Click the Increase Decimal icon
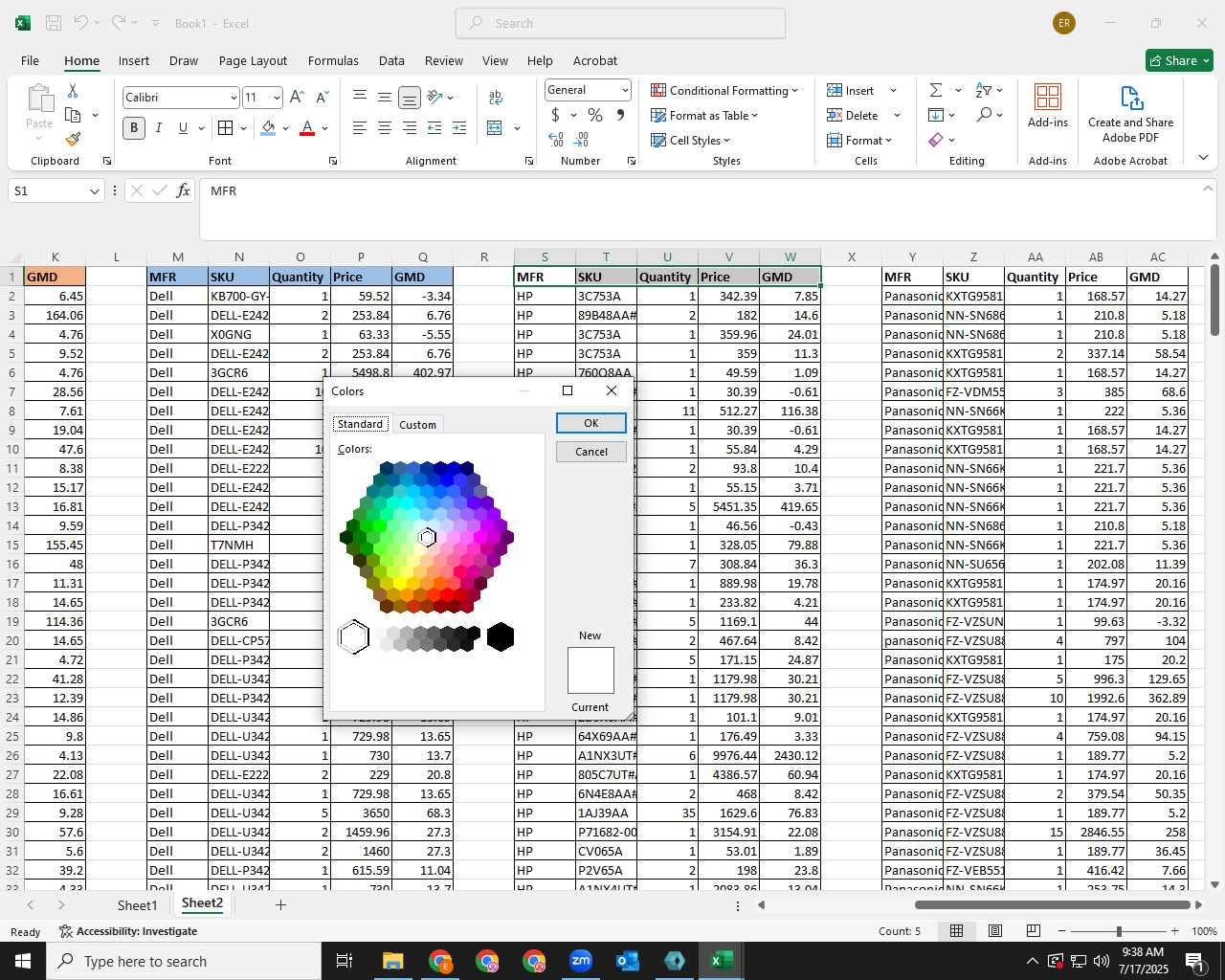 556,140
